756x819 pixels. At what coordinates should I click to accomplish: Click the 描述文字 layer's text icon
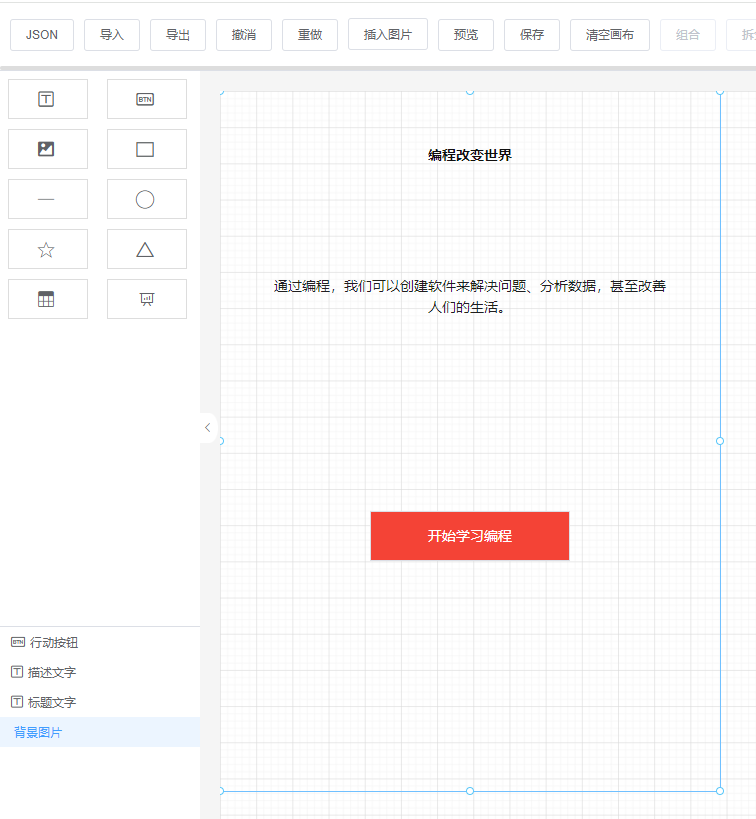17,672
